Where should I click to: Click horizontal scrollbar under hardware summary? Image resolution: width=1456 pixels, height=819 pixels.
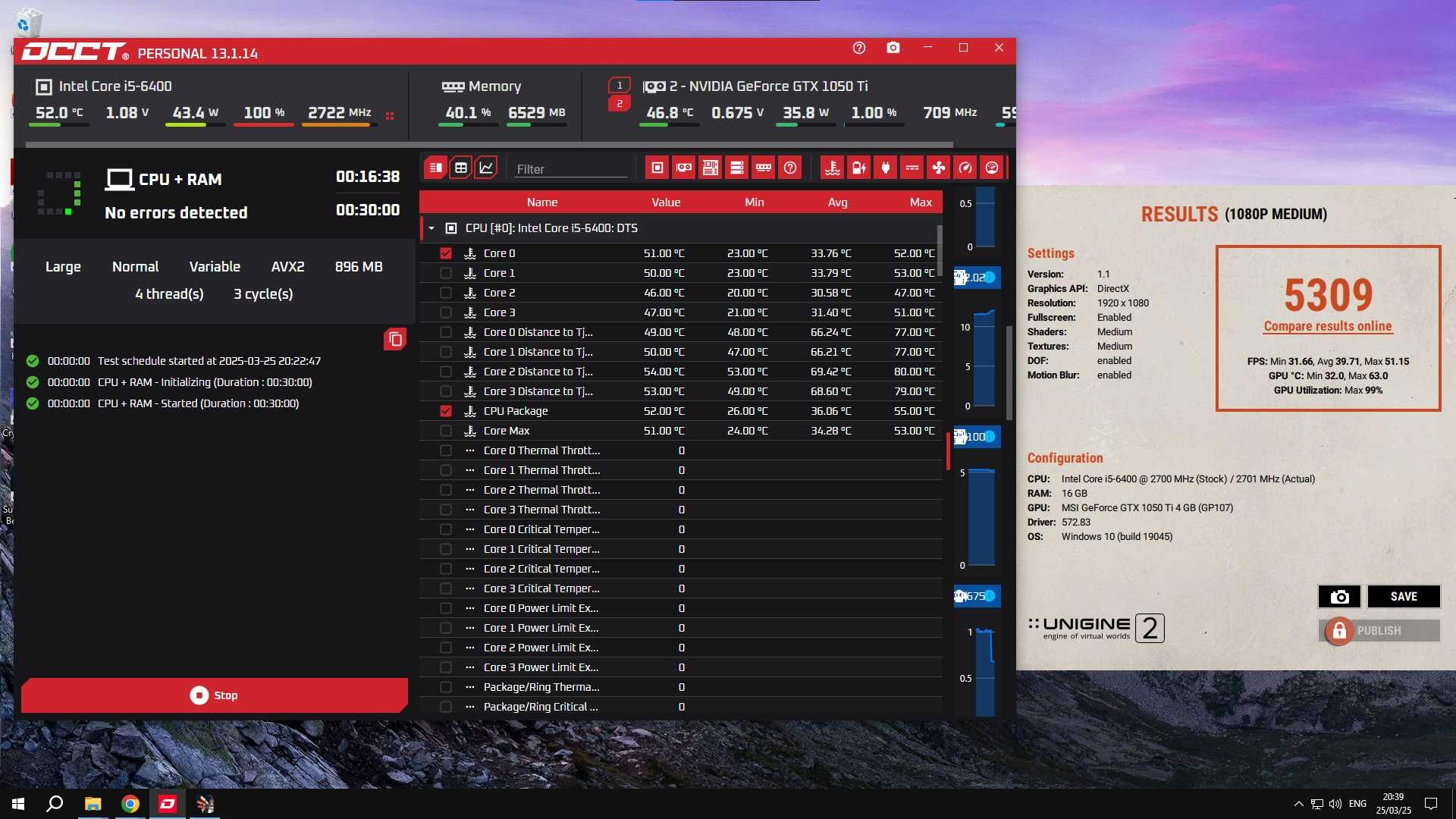click(x=489, y=144)
